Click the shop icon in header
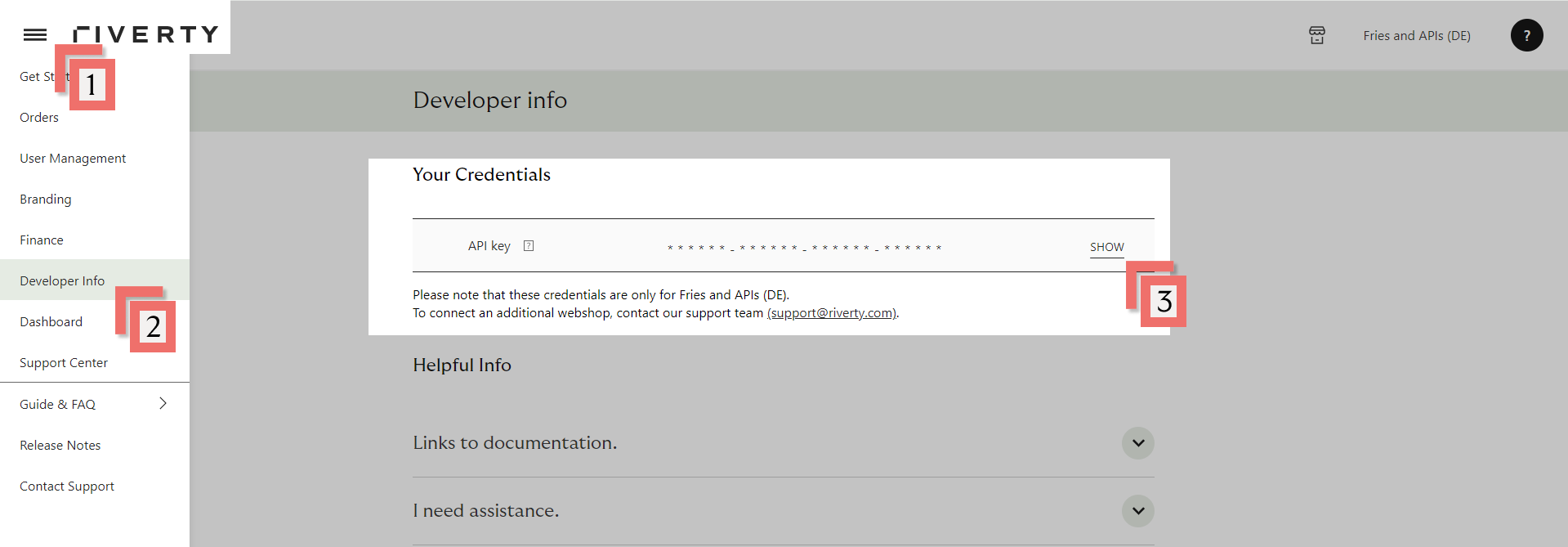The height and width of the screenshot is (547, 1568). [1316, 35]
